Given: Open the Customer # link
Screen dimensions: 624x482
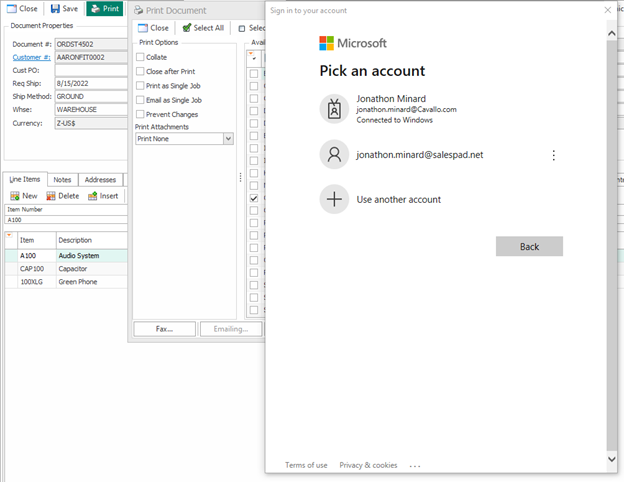Looking at the screenshot, I should point(29,58).
